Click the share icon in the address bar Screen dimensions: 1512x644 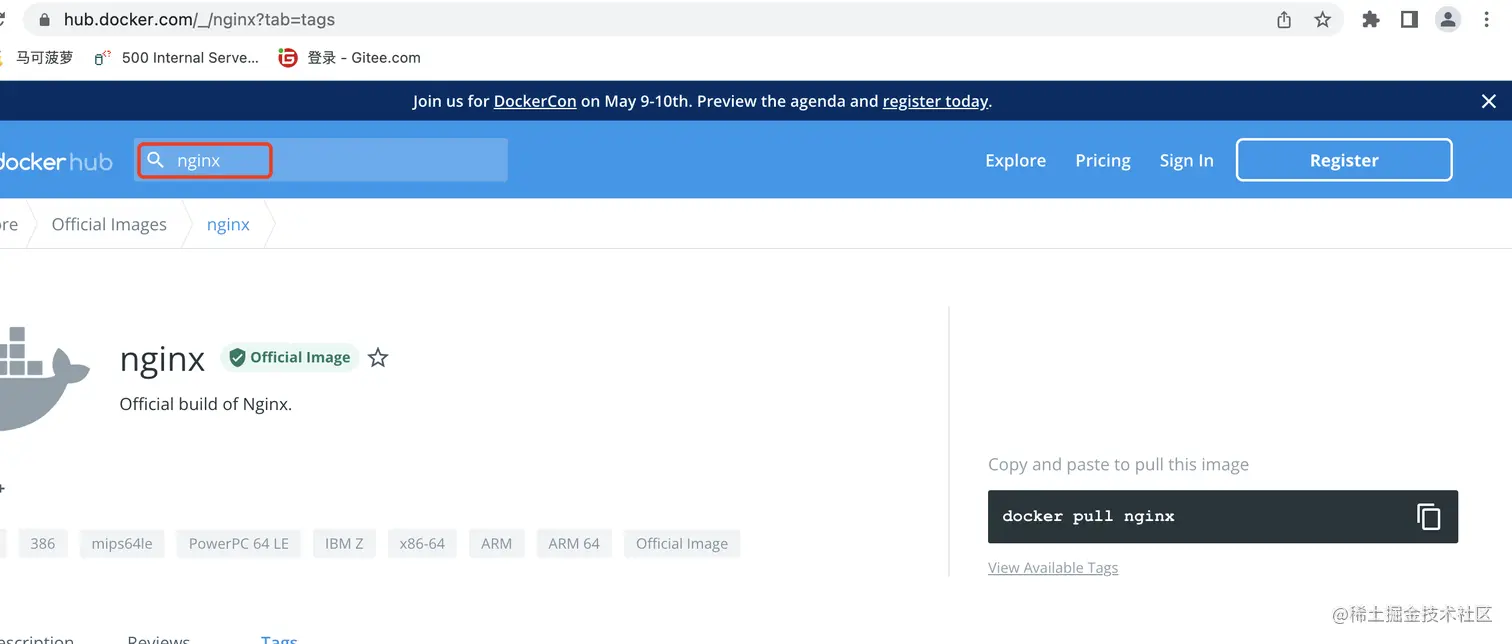pyautogui.click(x=1284, y=20)
